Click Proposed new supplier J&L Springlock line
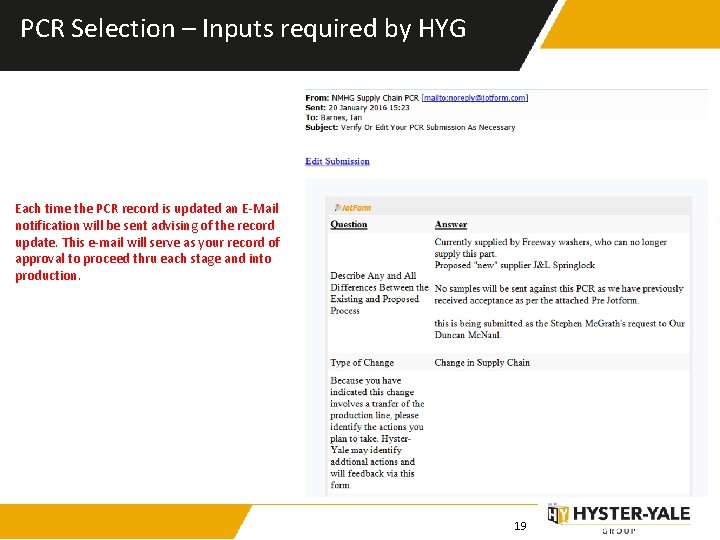 514,265
